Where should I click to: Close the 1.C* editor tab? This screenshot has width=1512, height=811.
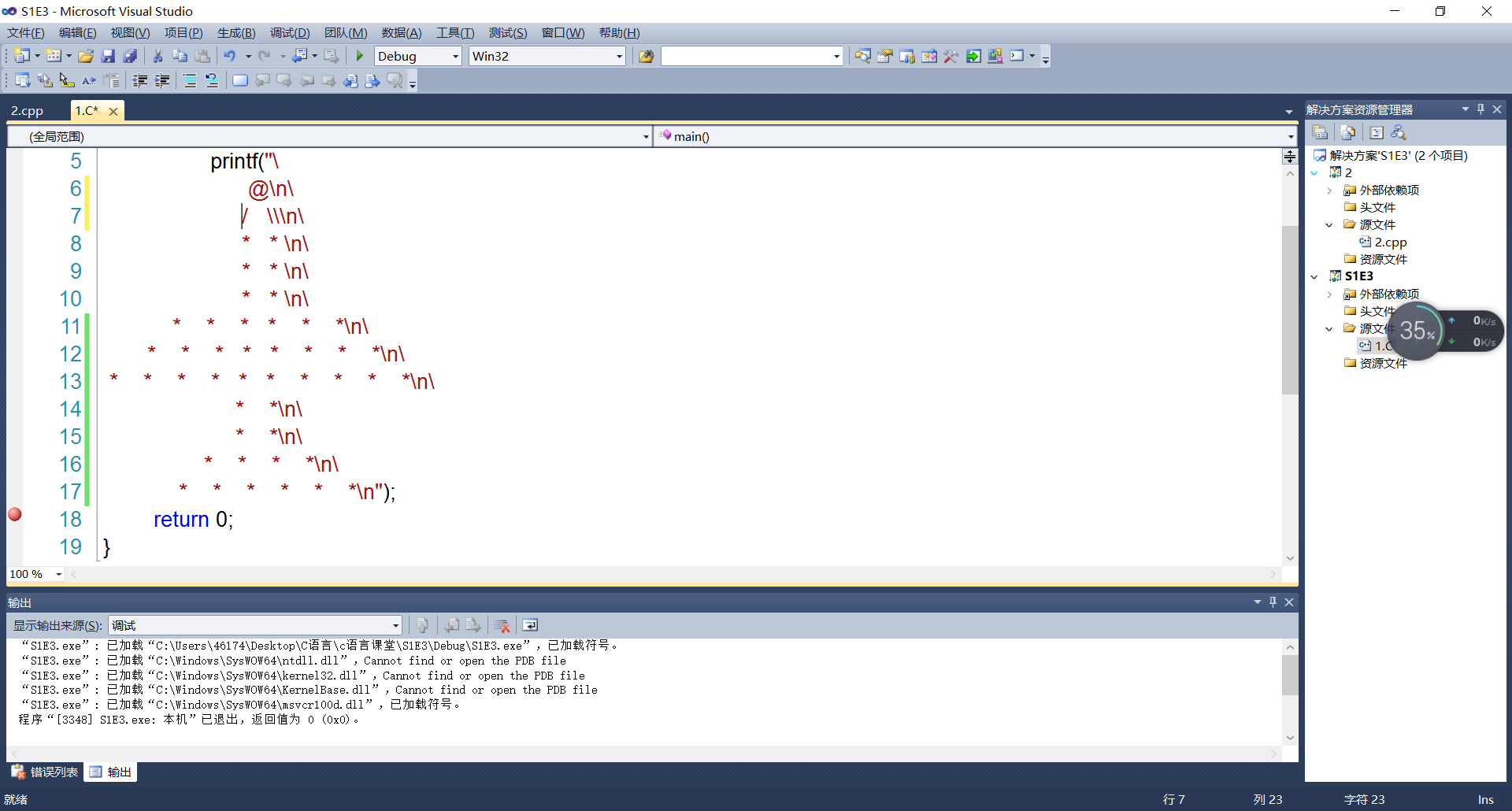pyautogui.click(x=113, y=112)
